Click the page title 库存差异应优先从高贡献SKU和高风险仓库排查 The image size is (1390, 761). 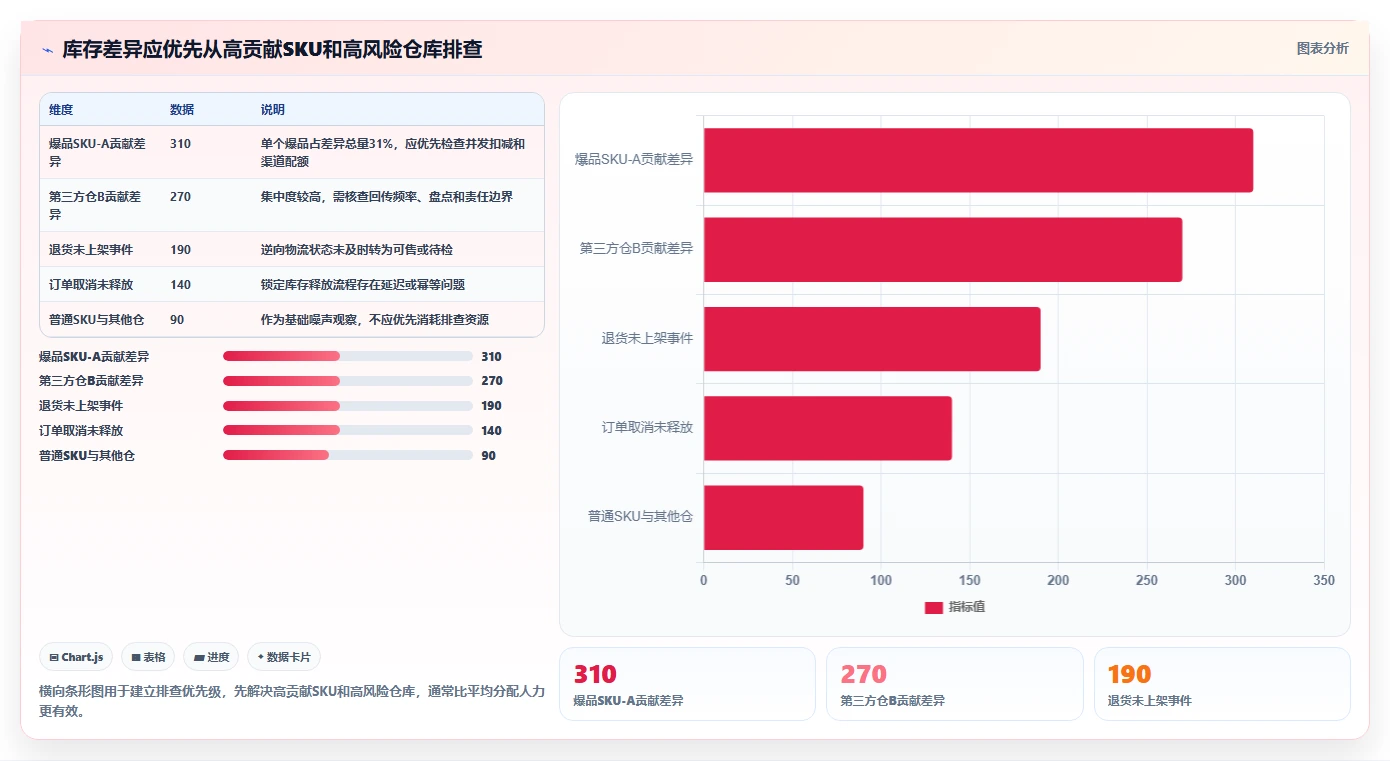click(273, 49)
